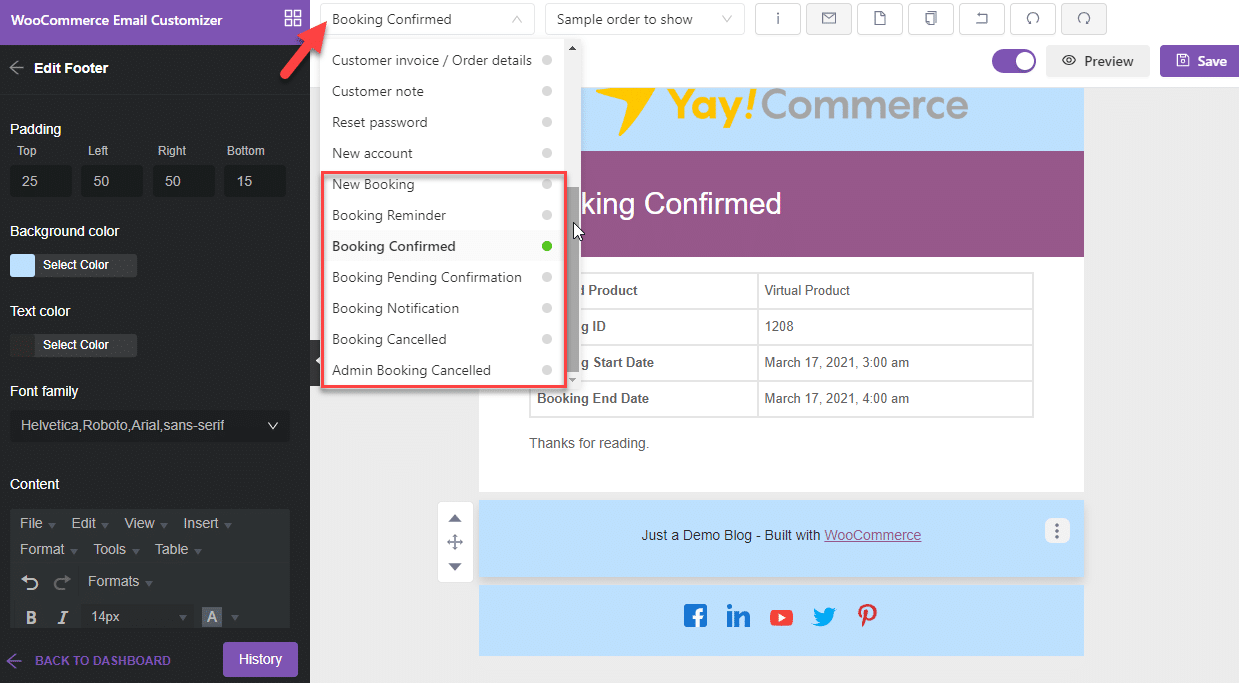Click the Twitter social icon
The width and height of the screenshot is (1239, 683).
tap(824, 617)
